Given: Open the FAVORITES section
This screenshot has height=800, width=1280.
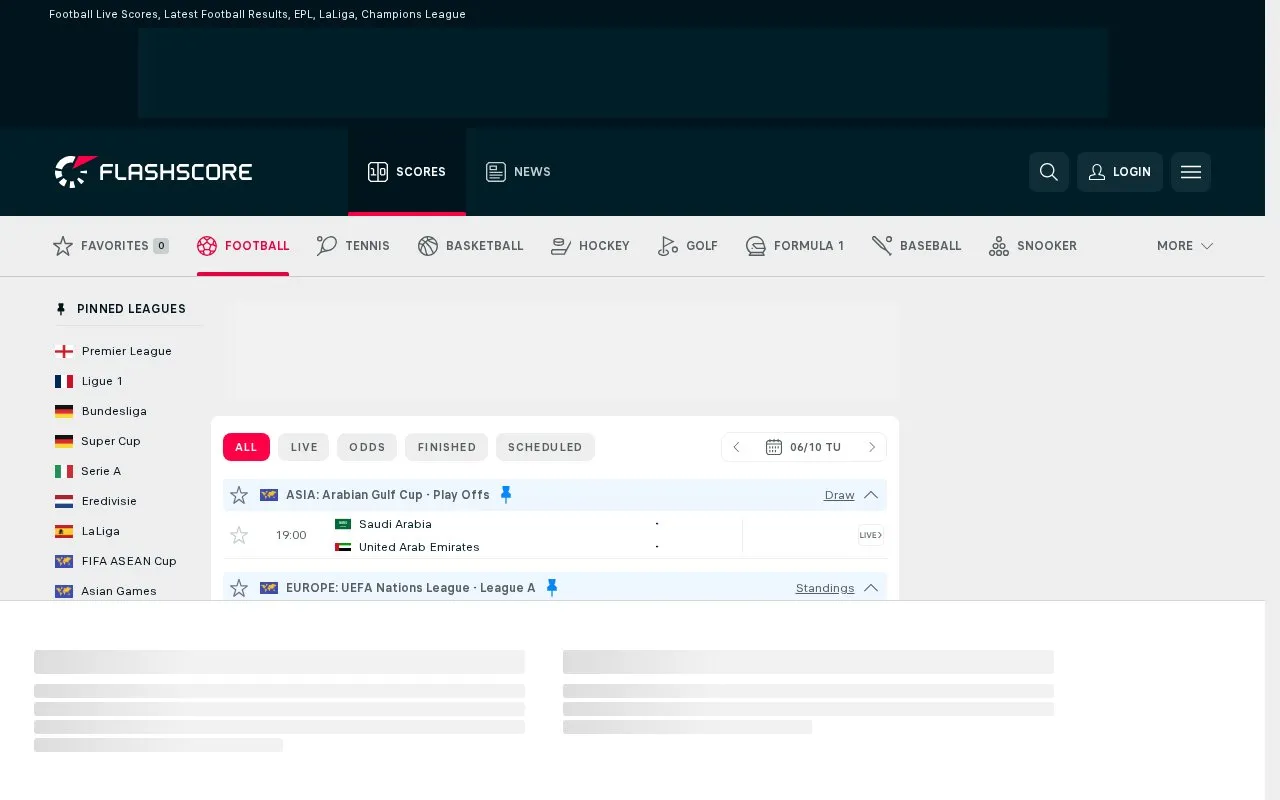Looking at the screenshot, I should (111, 246).
